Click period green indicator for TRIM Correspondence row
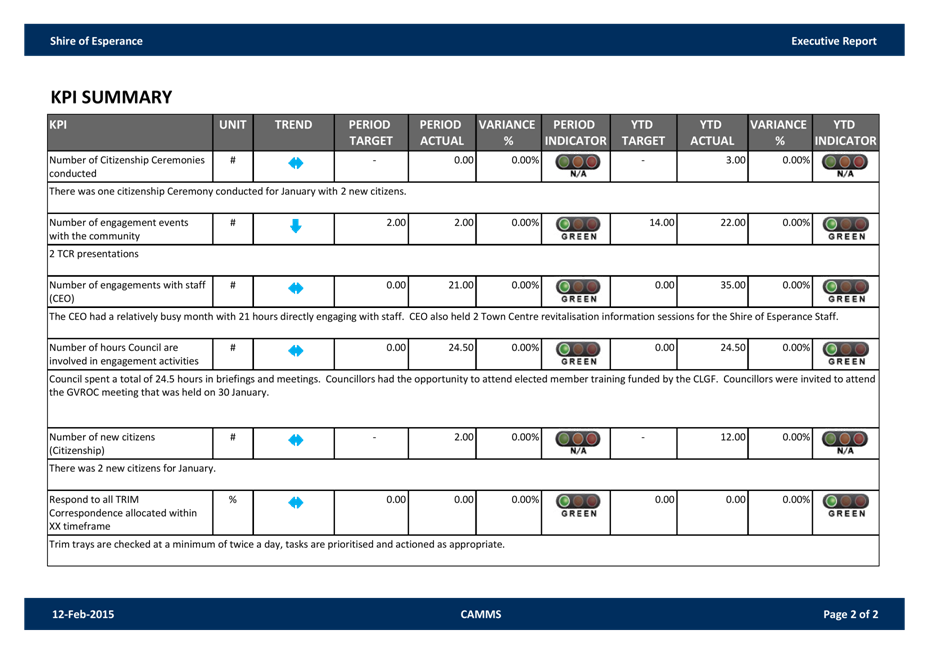928x657 pixels. (x=579, y=505)
